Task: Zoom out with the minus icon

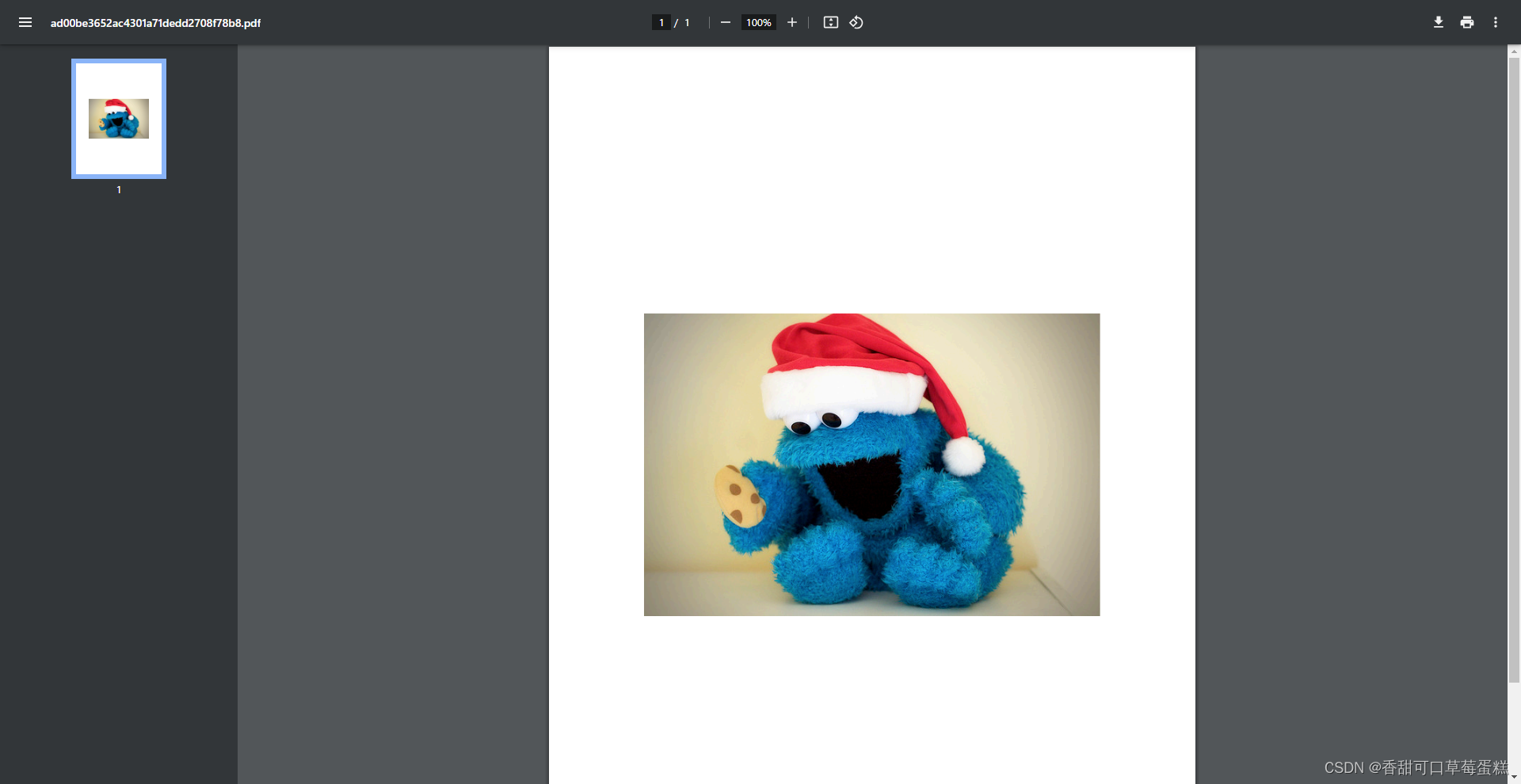Action: pyautogui.click(x=725, y=22)
